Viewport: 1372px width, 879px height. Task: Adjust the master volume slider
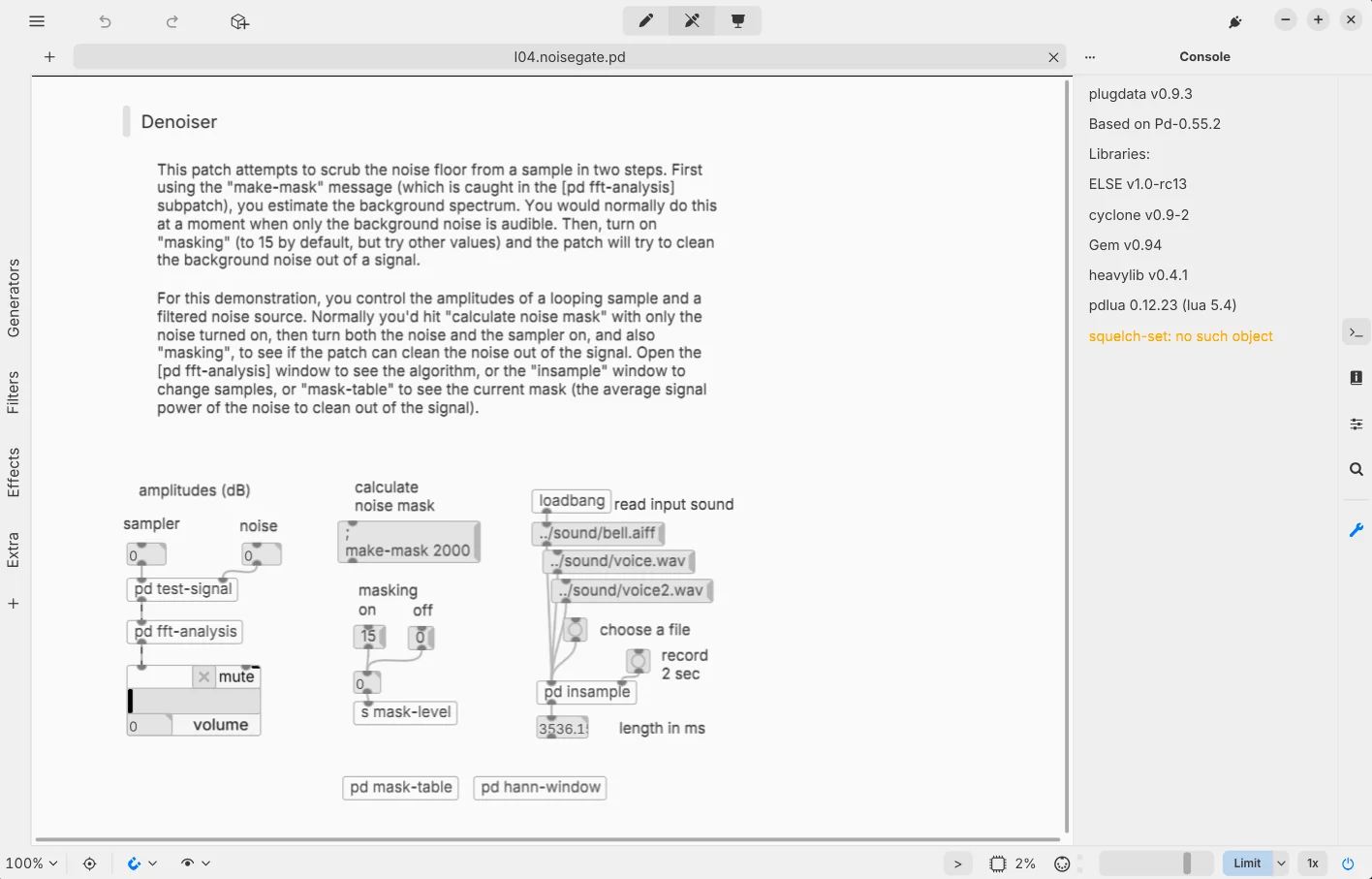click(1156, 863)
